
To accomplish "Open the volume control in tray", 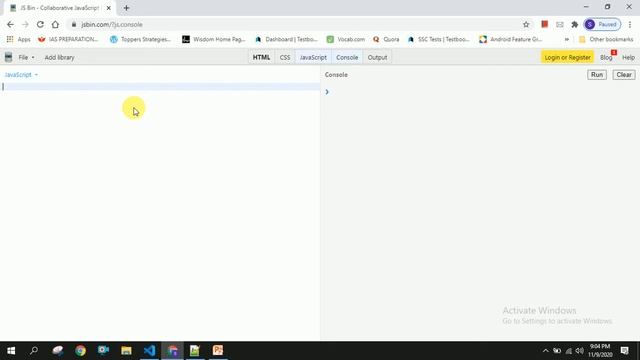I will [x=580, y=351].
